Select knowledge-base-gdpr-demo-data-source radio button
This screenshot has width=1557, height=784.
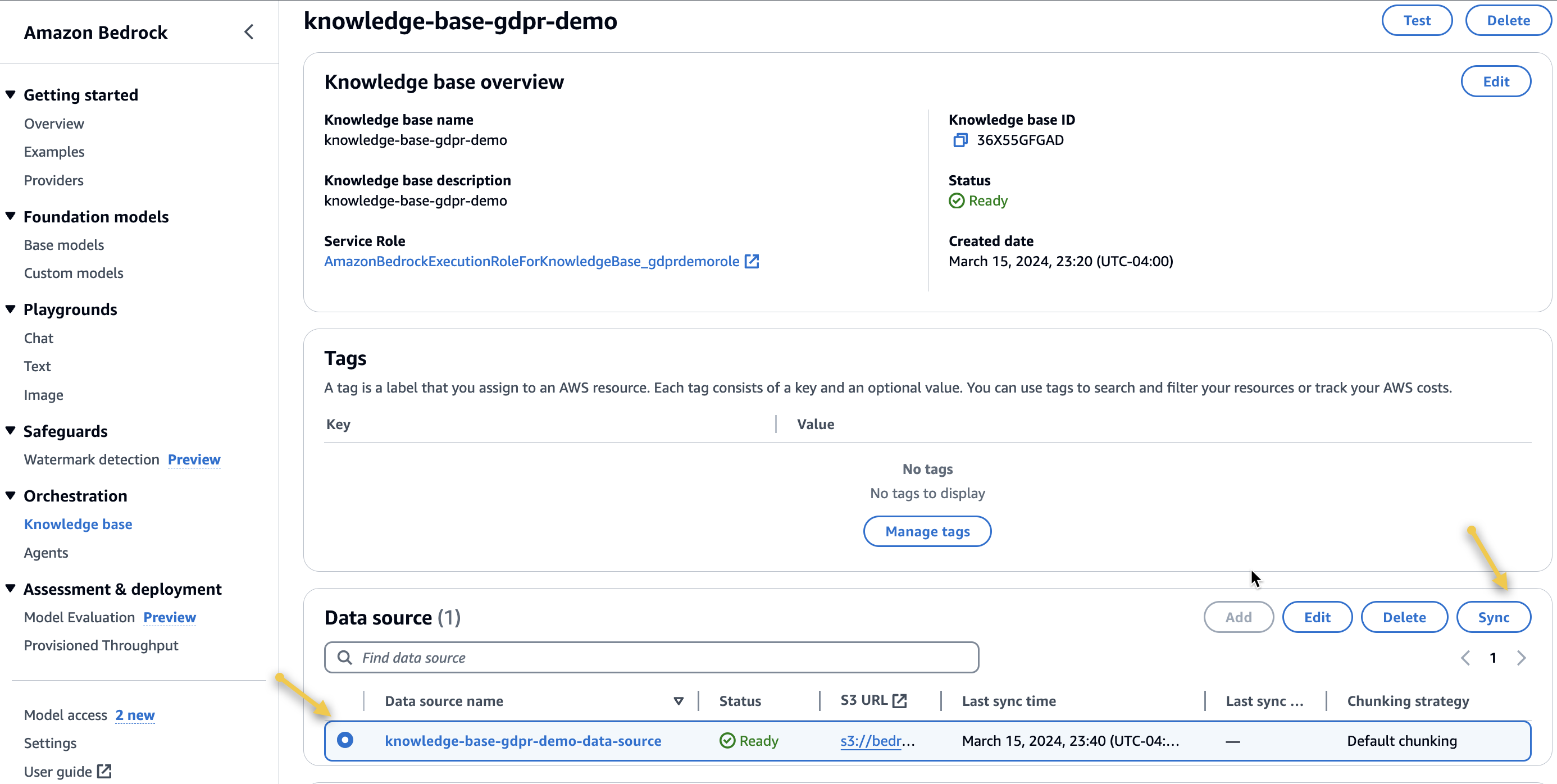[345, 740]
